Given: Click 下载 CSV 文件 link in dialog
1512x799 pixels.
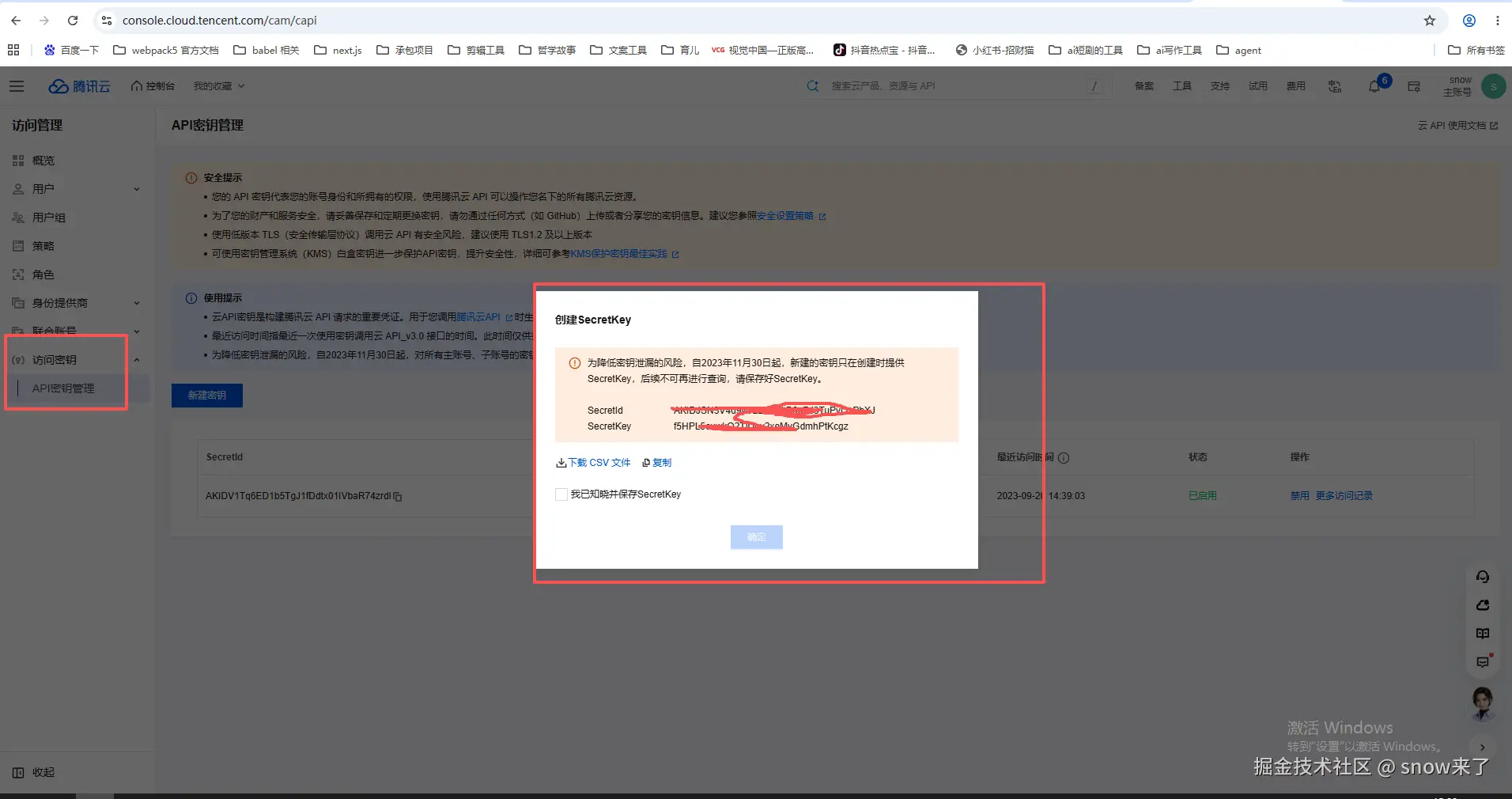Looking at the screenshot, I should [593, 463].
